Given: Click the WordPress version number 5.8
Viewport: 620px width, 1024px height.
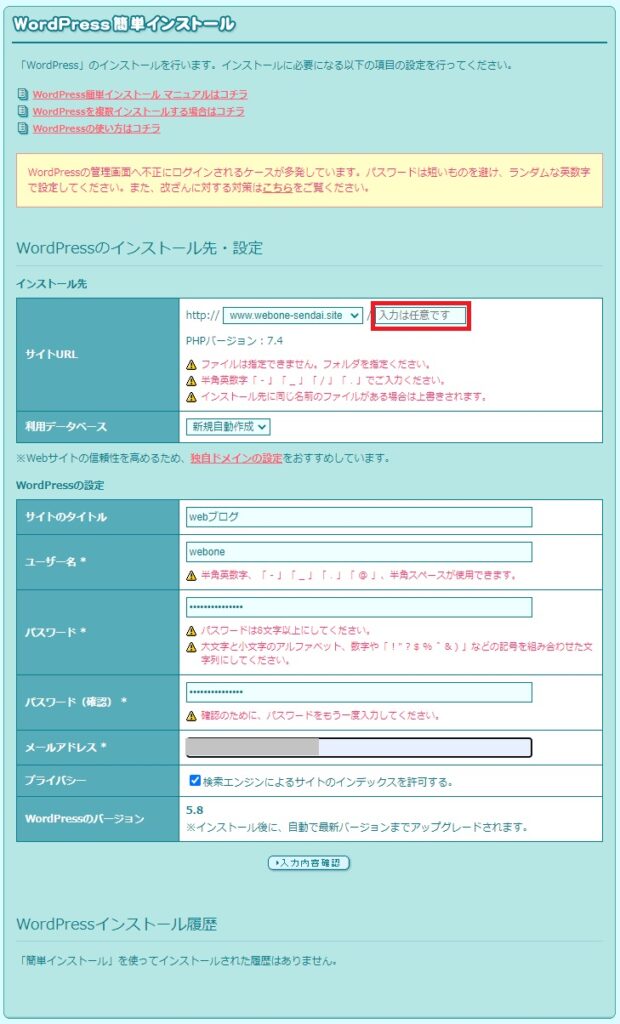Looking at the screenshot, I should point(195,810).
